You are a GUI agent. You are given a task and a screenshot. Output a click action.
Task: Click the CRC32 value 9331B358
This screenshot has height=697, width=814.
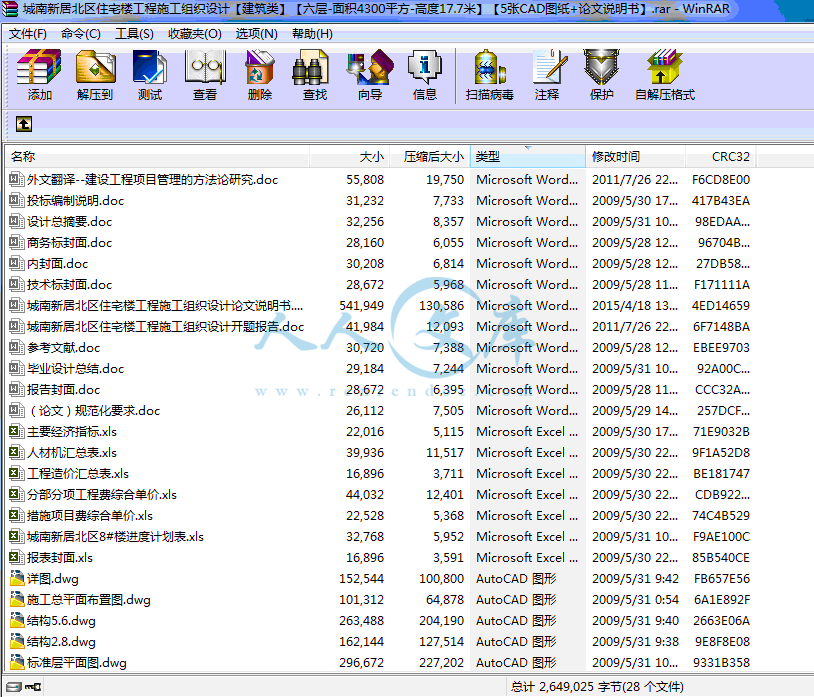(x=721, y=663)
